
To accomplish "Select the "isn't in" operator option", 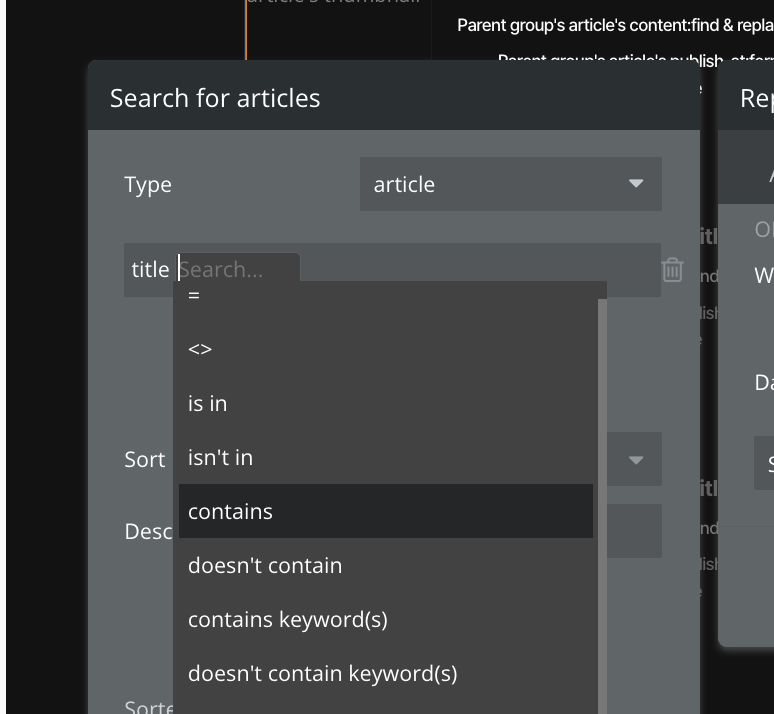I will 220,458.
